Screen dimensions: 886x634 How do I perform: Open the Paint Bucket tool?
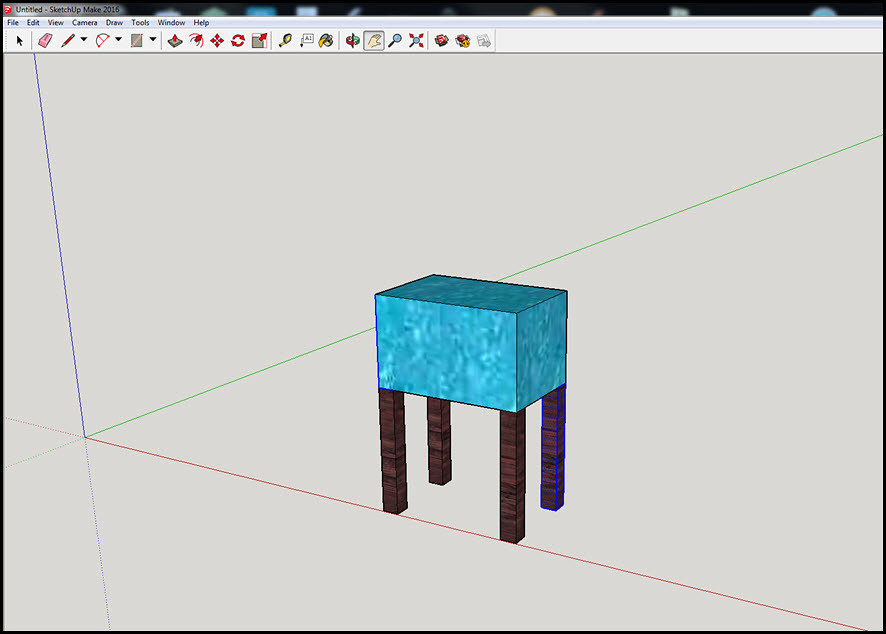point(326,41)
